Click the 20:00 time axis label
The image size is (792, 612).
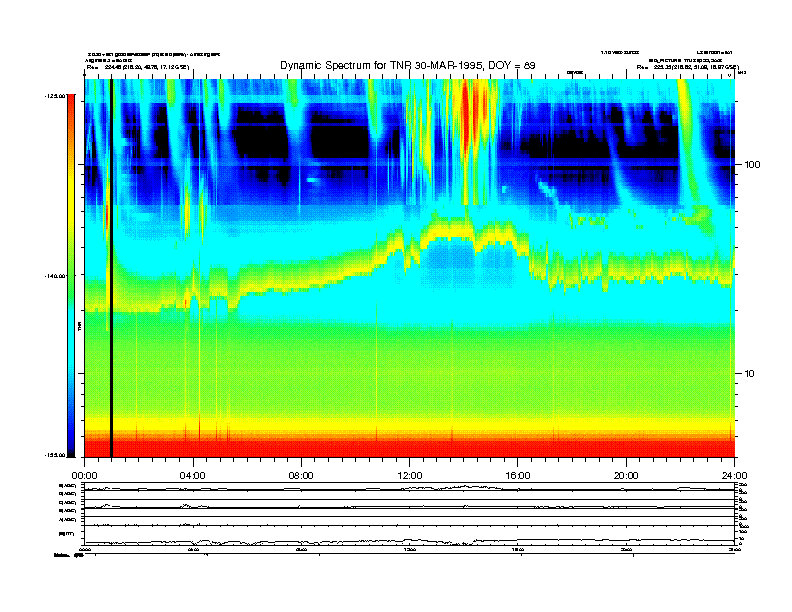[x=626, y=476]
